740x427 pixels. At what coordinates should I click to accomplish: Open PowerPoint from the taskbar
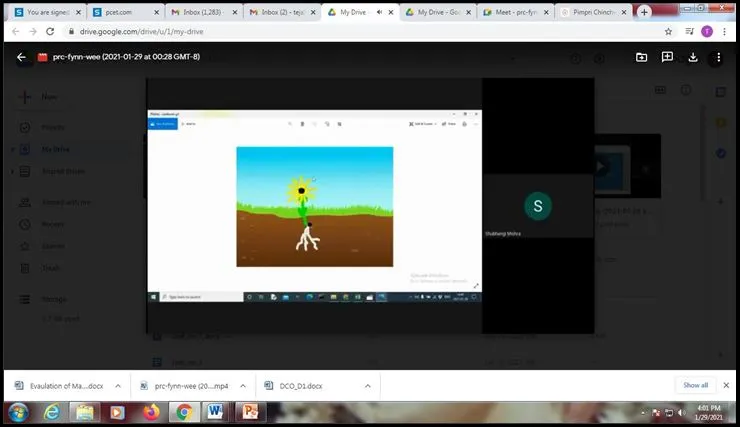click(250, 412)
